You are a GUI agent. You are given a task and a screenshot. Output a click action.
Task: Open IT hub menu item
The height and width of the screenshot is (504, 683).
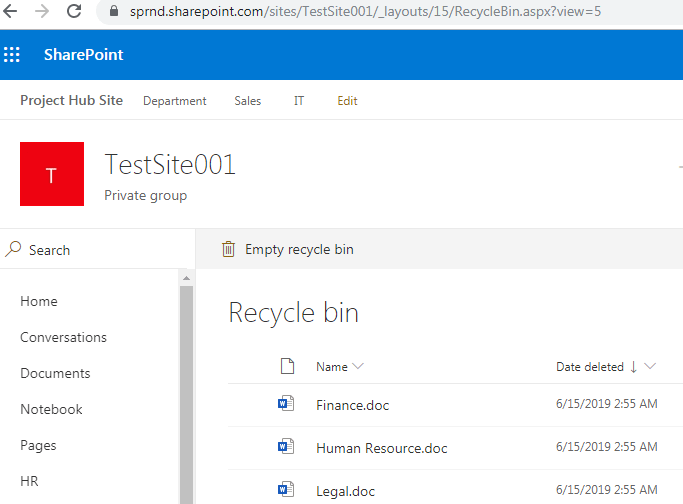298,101
